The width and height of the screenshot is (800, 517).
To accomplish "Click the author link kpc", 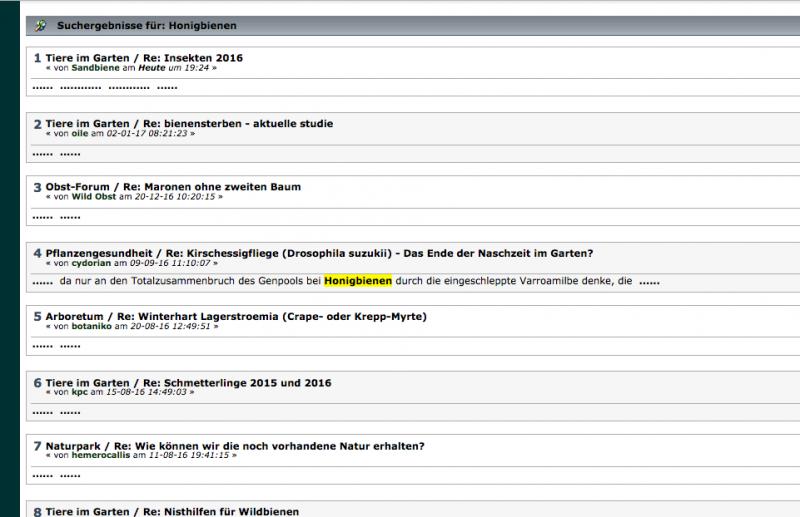I will click(79, 392).
